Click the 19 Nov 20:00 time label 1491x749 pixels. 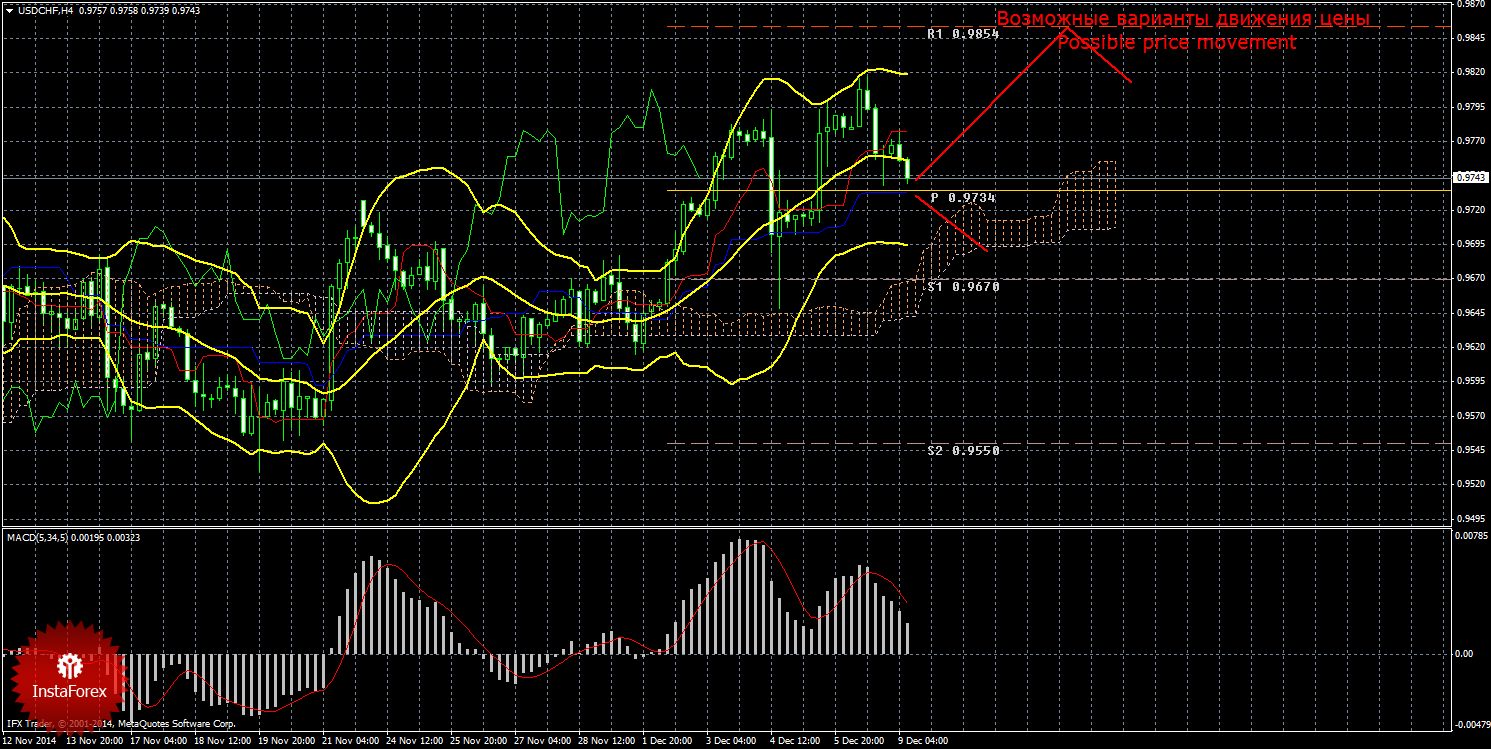[287, 742]
